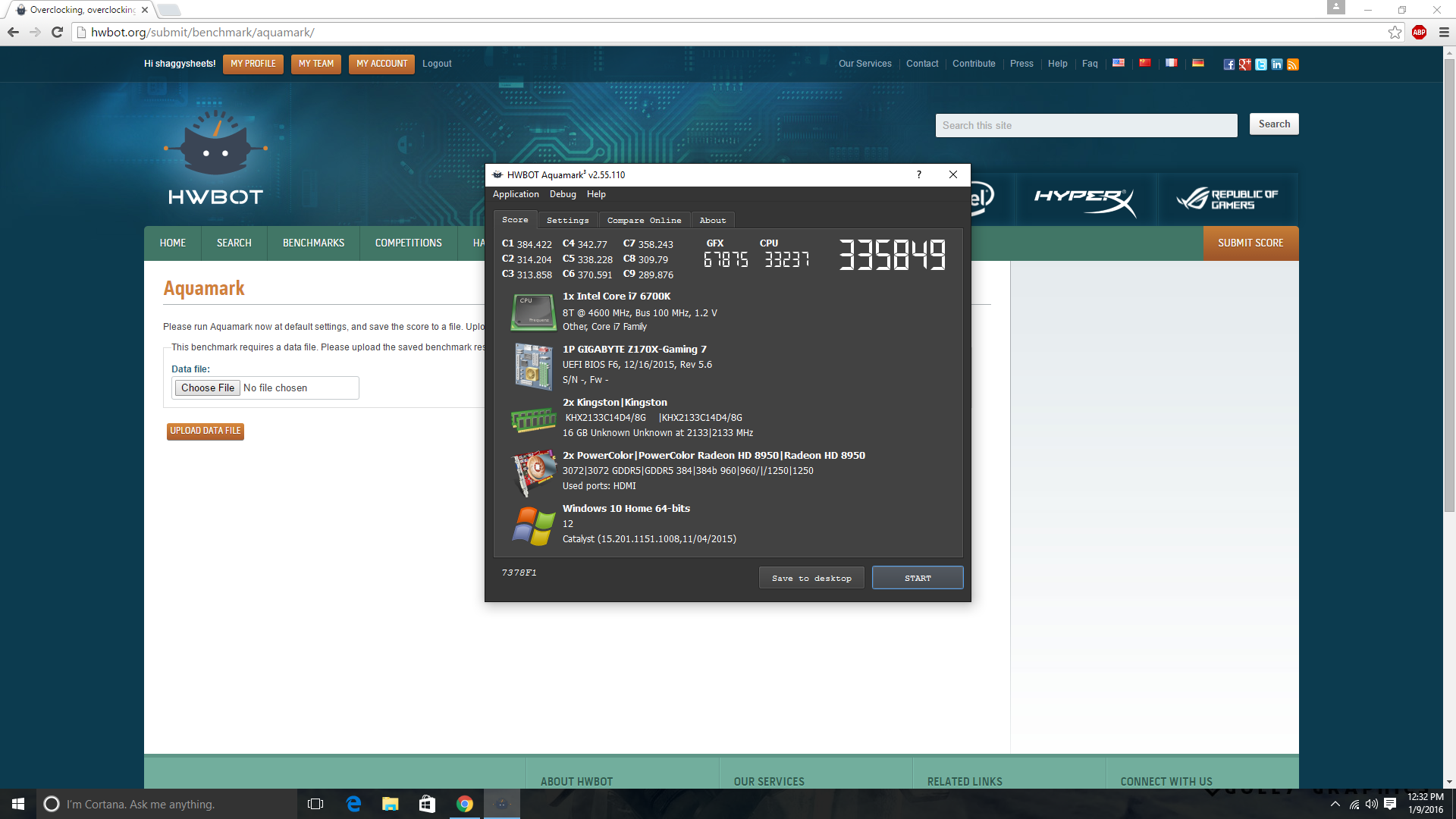Open the Wi-Fi network tray icon
Screen dimensions: 1456x819
coord(1354,805)
